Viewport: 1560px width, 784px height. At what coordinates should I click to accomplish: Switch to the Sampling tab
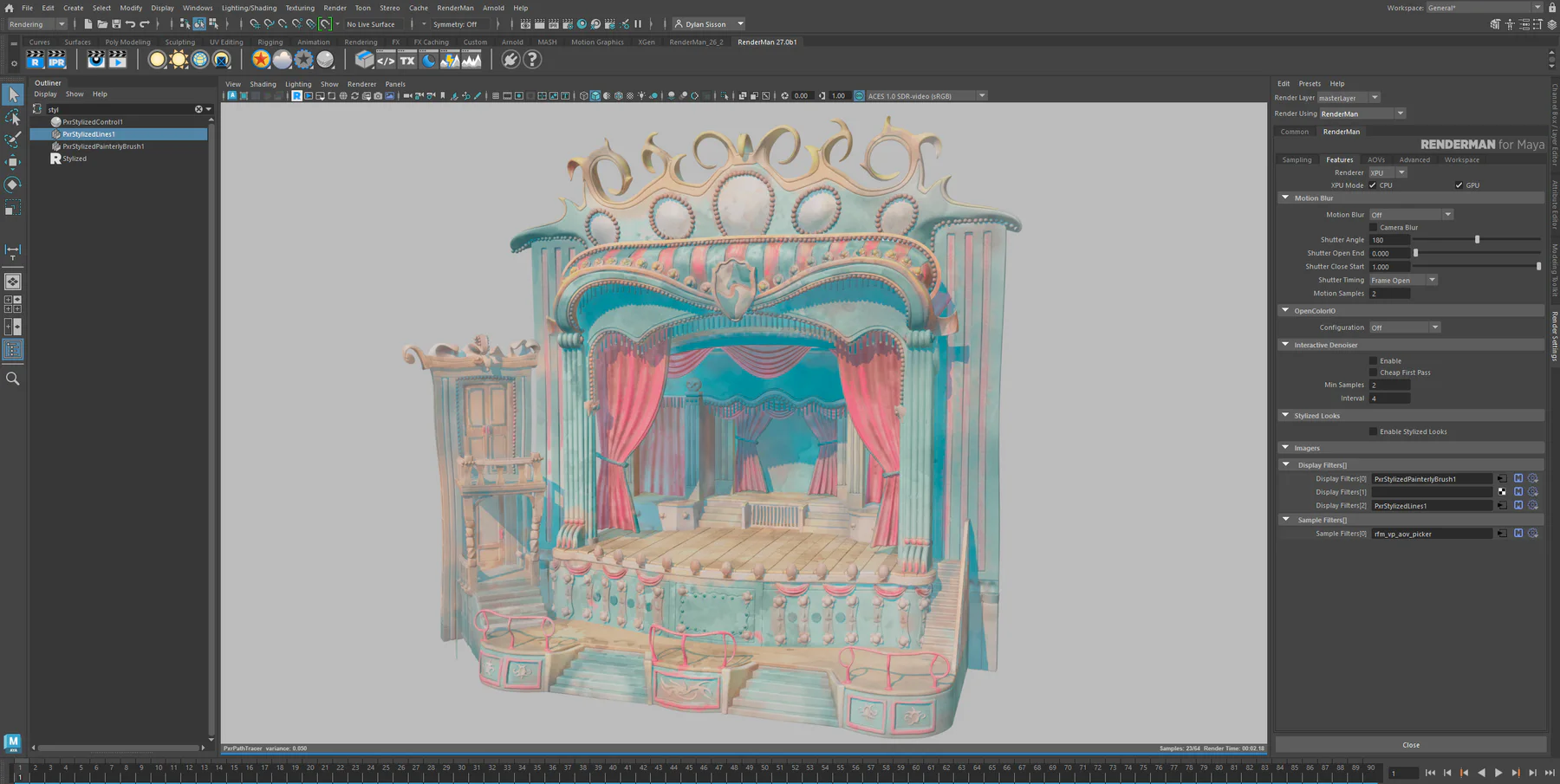tap(1297, 159)
